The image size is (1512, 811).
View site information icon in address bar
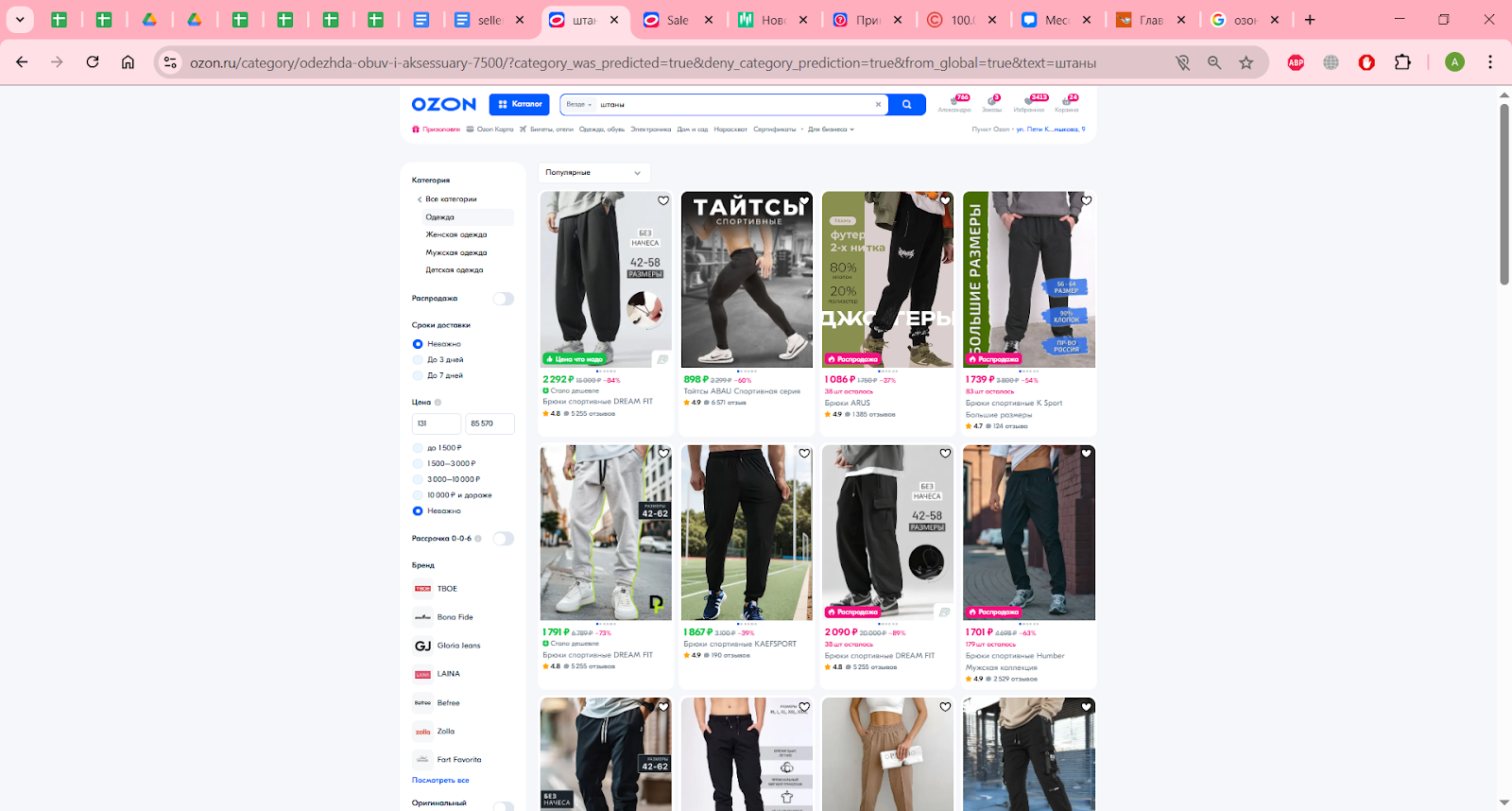[x=170, y=62]
